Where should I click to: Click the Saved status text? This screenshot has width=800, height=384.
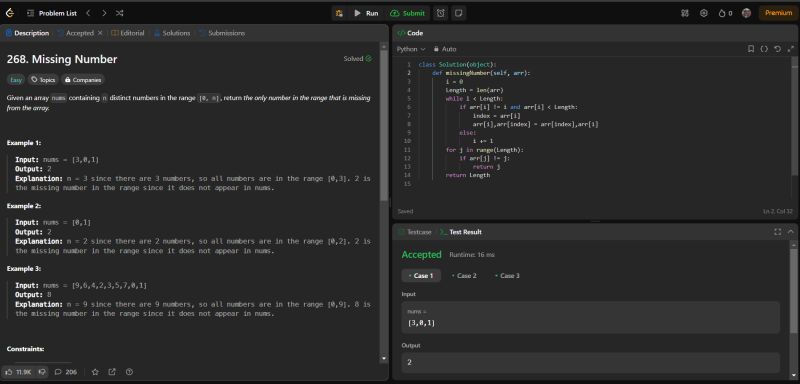(x=406, y=212)
